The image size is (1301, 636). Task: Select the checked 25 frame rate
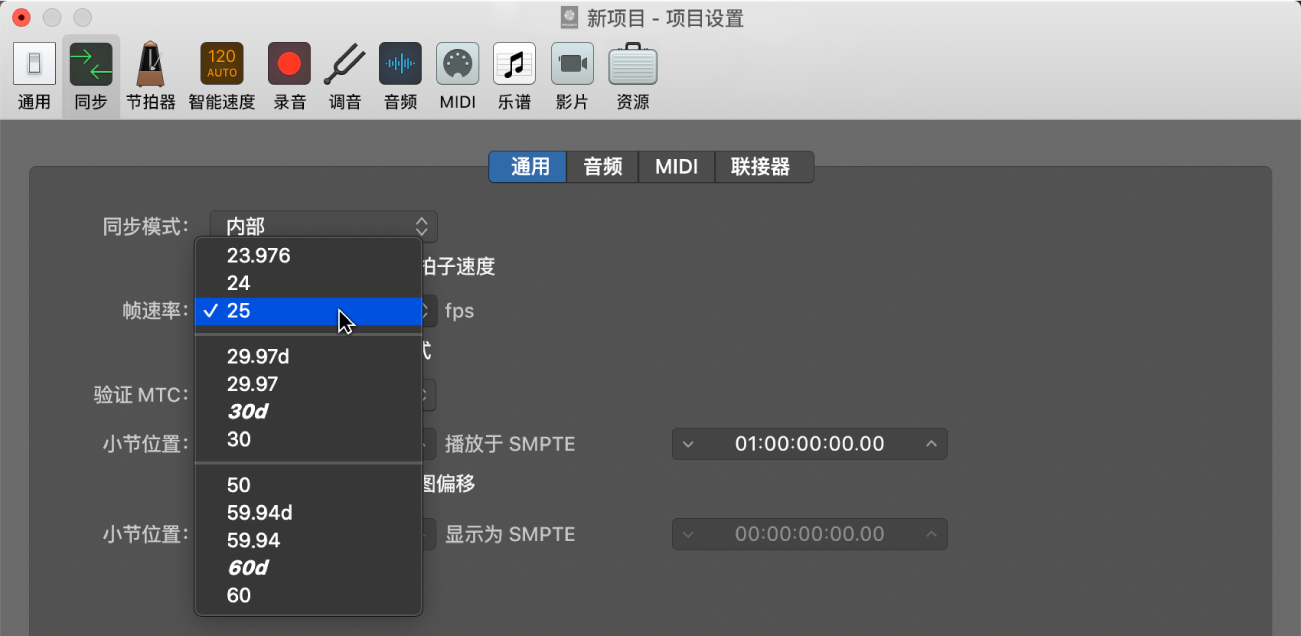tap(308, 311)
